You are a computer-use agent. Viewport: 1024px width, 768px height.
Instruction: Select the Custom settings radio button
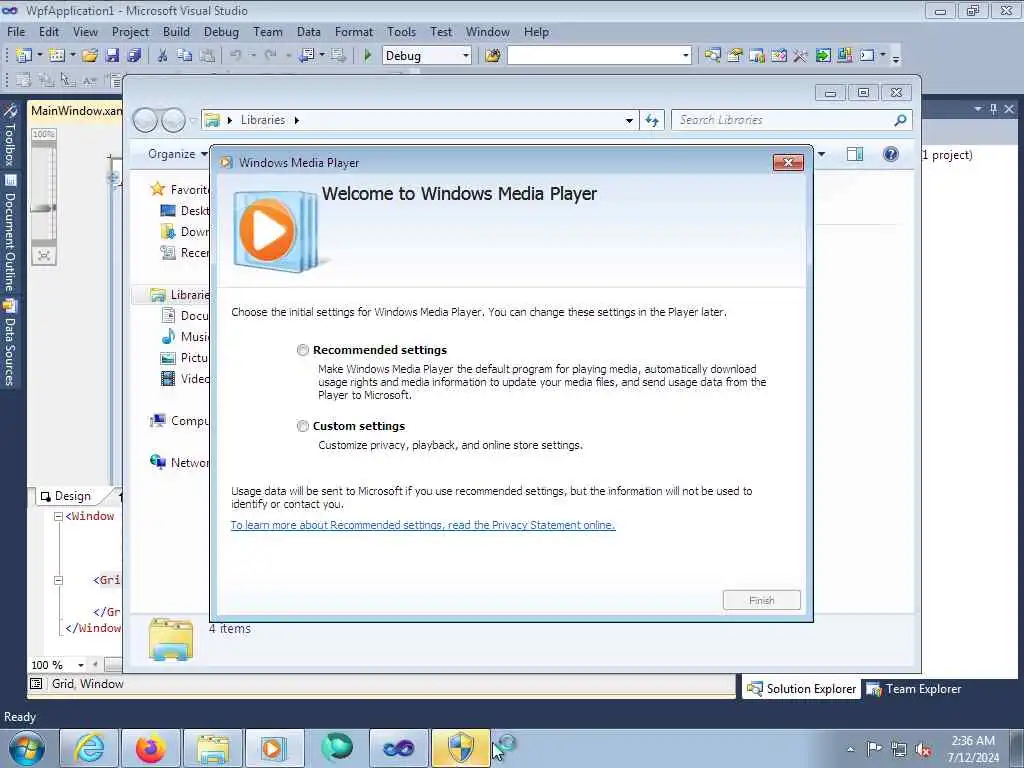(x=302, y=426)
